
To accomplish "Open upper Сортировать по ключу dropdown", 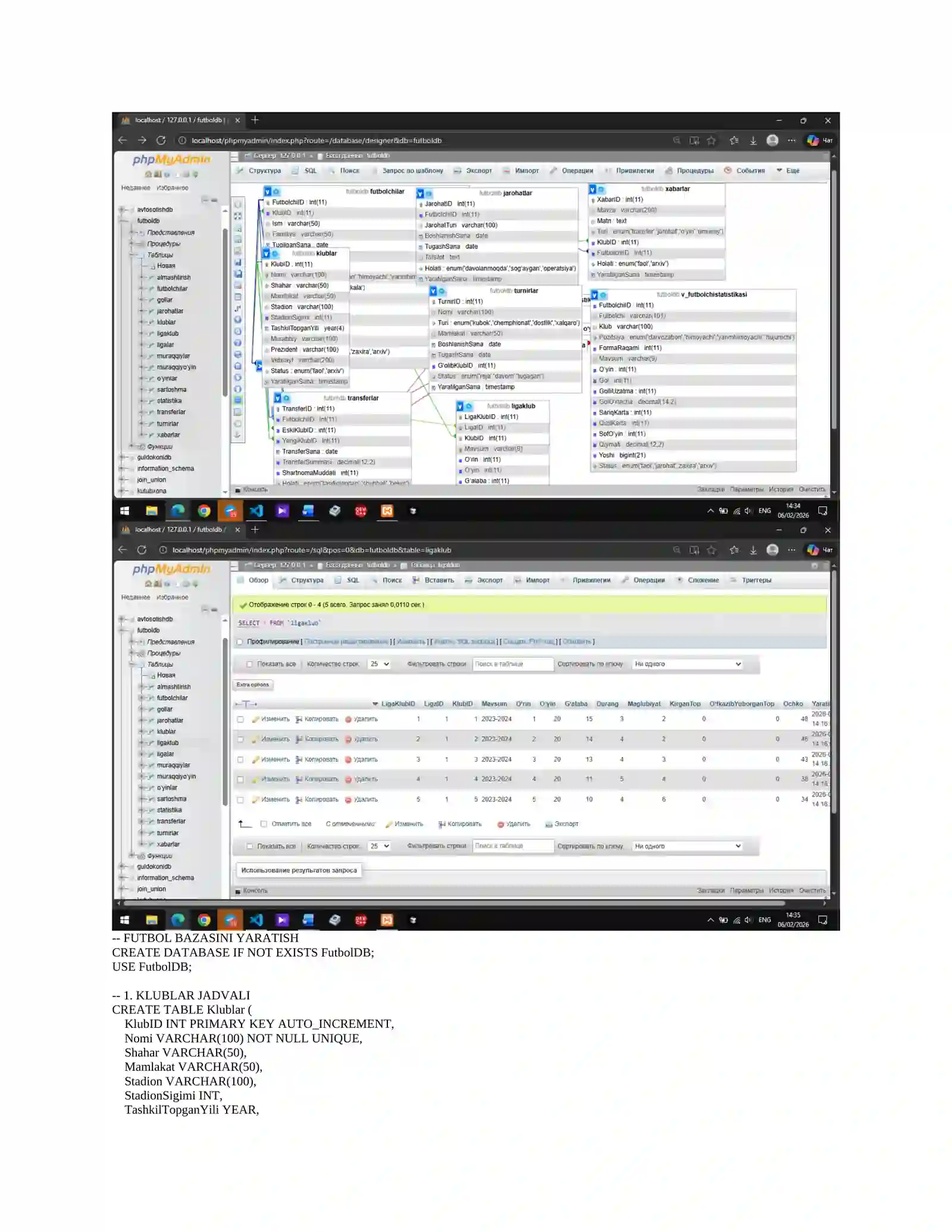I will pyautogui.click(x=687, y=664).
